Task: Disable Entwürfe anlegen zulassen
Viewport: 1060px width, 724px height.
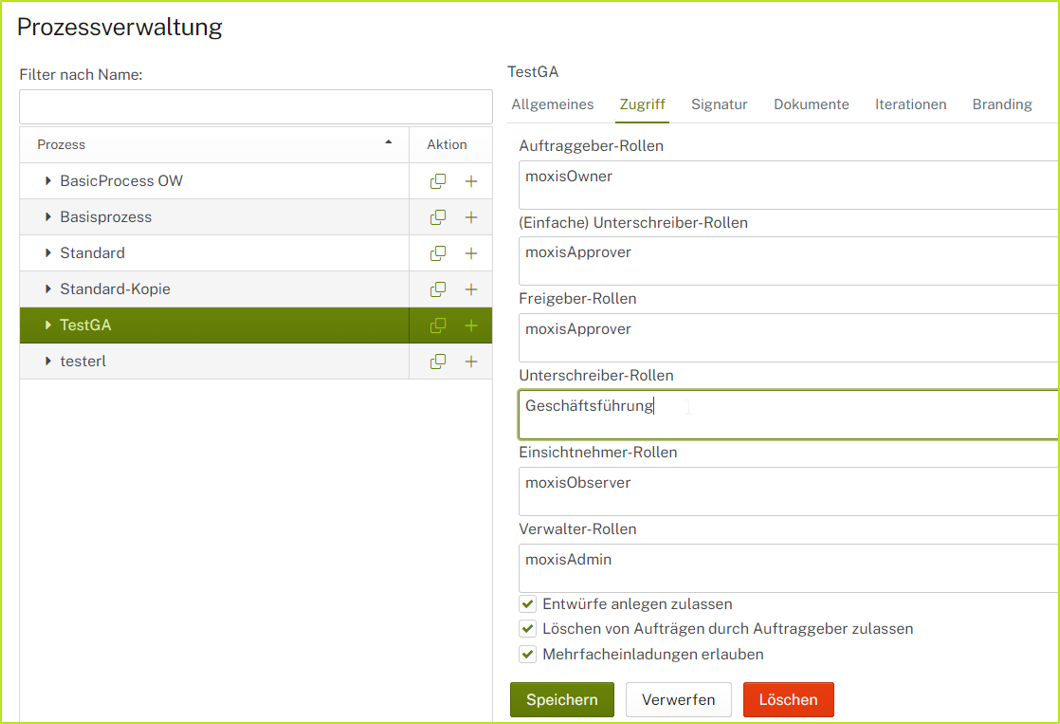Action: pos(527,604)
